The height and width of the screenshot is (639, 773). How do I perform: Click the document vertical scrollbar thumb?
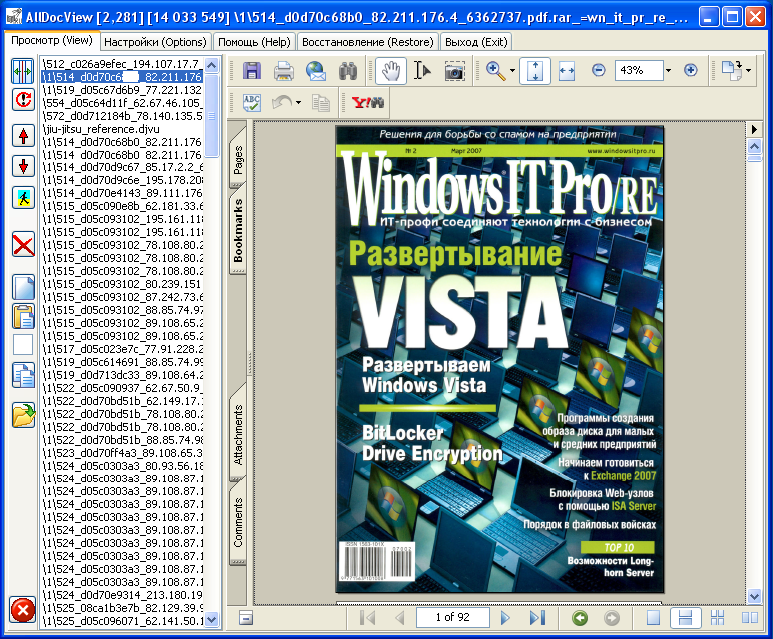[x=754, y=159]
